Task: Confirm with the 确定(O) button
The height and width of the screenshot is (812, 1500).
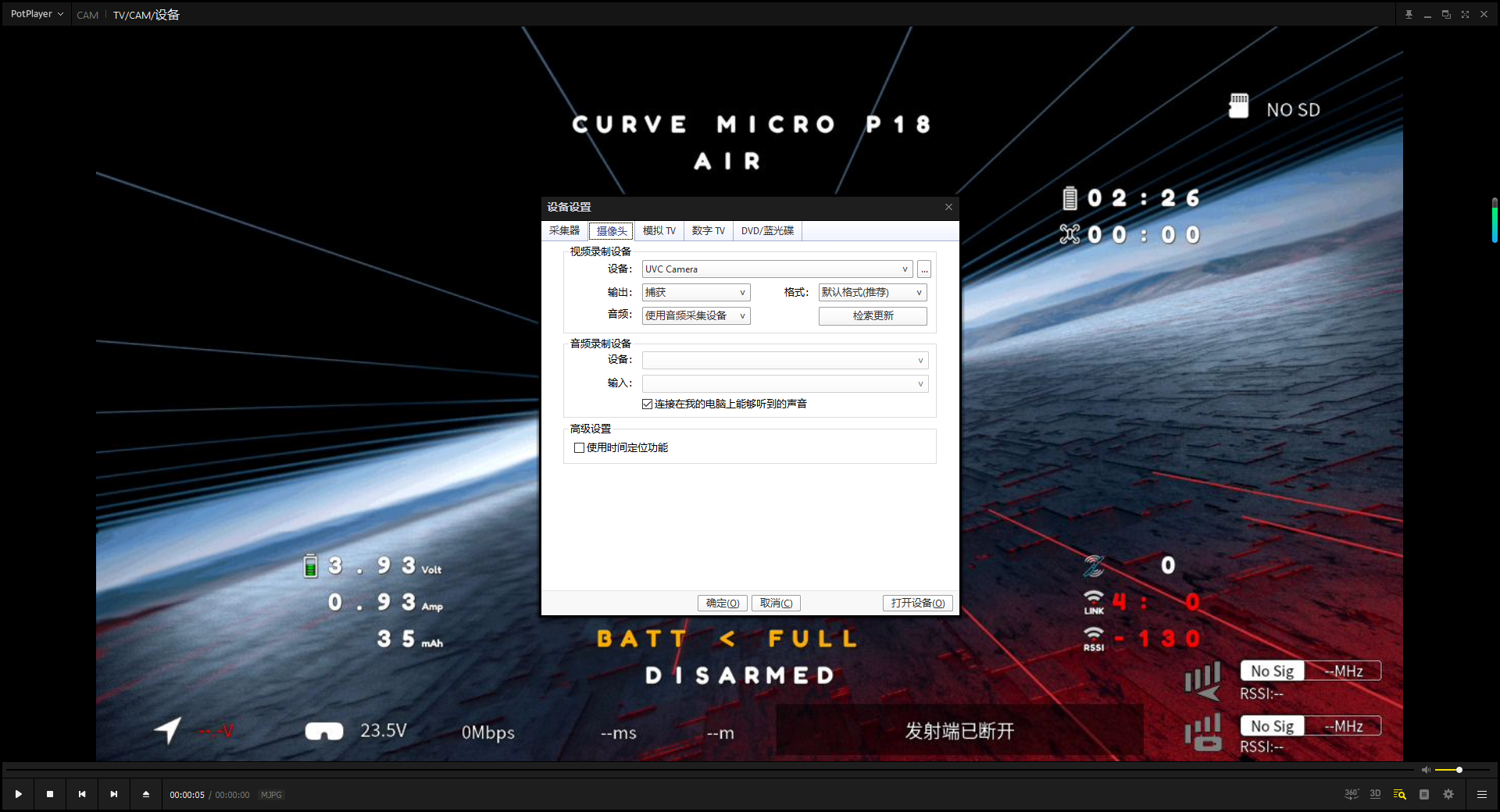Action: point(723,603)
